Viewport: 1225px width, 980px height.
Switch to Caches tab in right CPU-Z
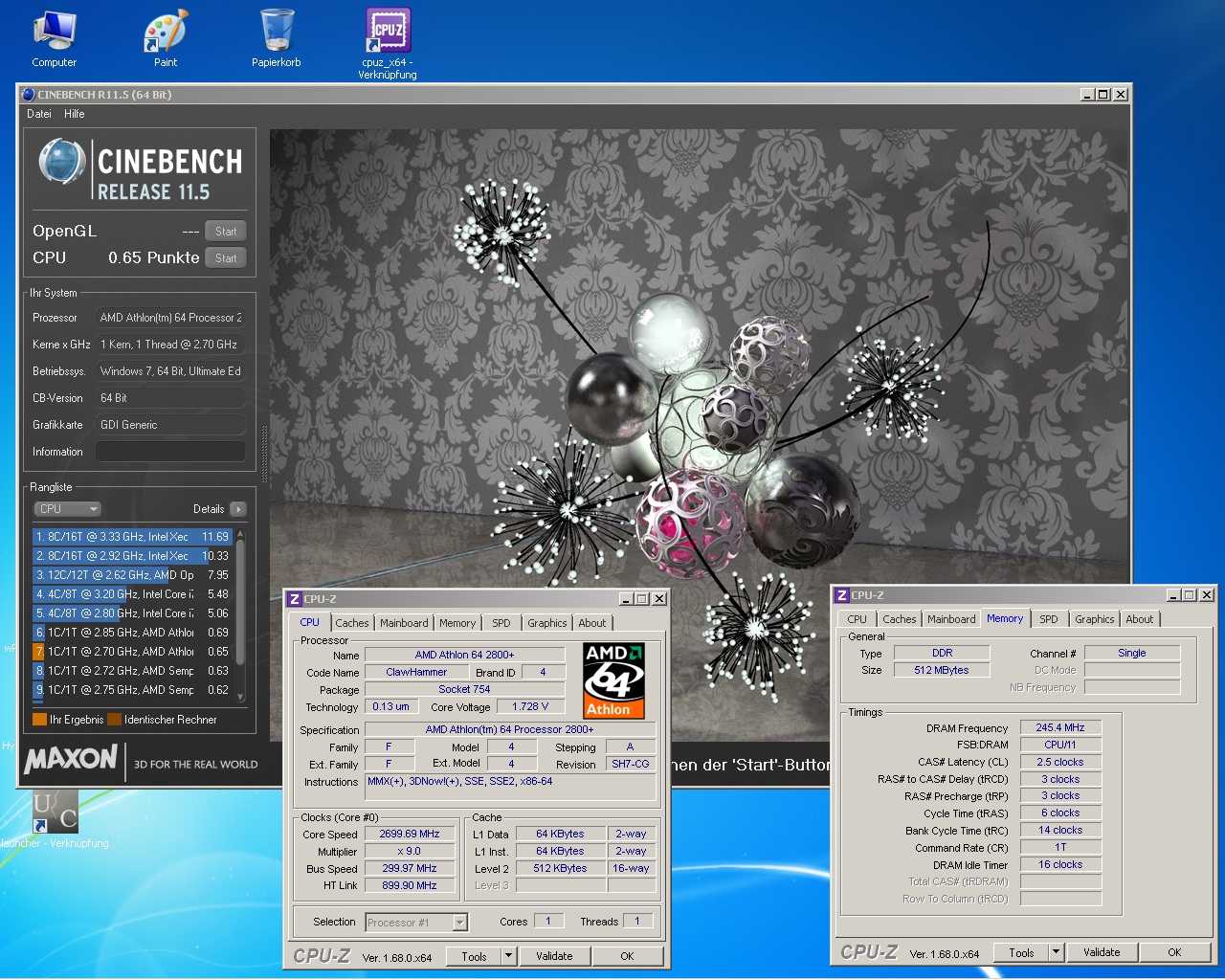click(900, 619)
